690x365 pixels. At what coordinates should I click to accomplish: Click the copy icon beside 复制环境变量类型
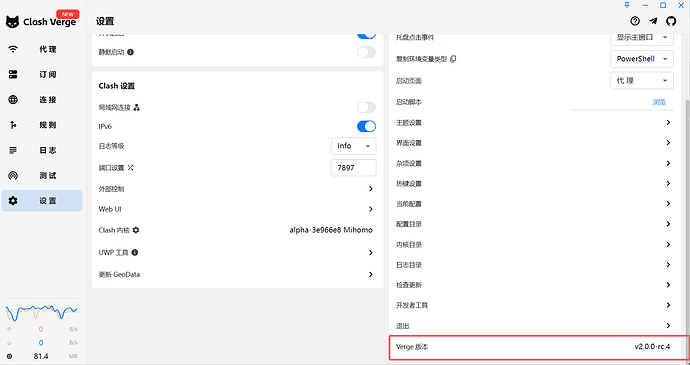click(x=453, y=59)
